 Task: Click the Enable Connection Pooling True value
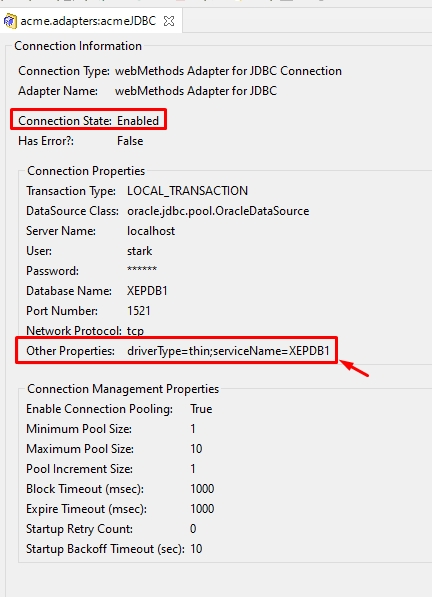201,409
